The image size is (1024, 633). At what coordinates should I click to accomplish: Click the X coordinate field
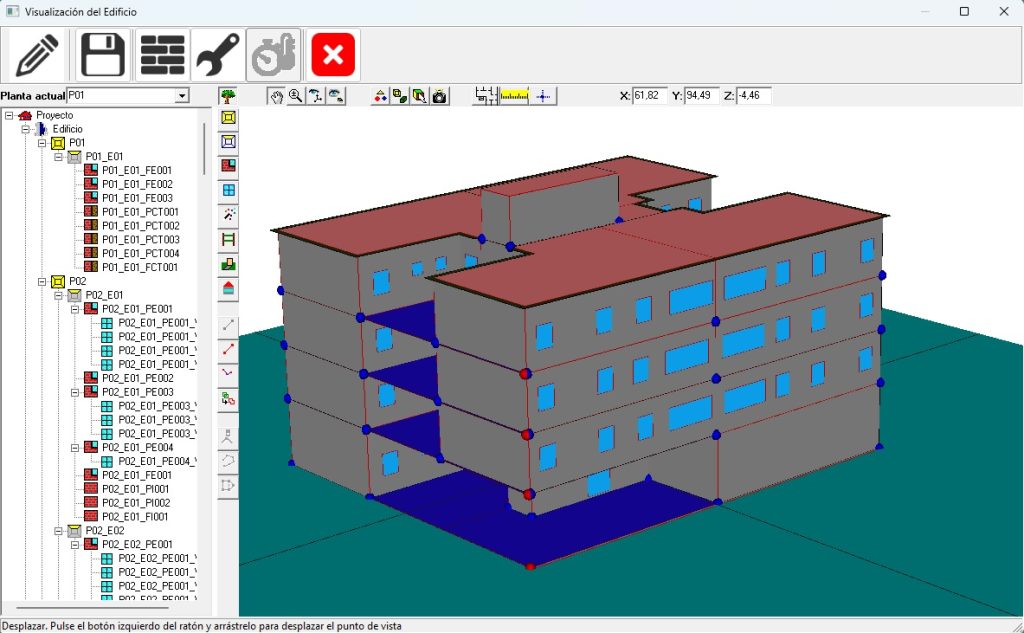click(x=650, y=96)
